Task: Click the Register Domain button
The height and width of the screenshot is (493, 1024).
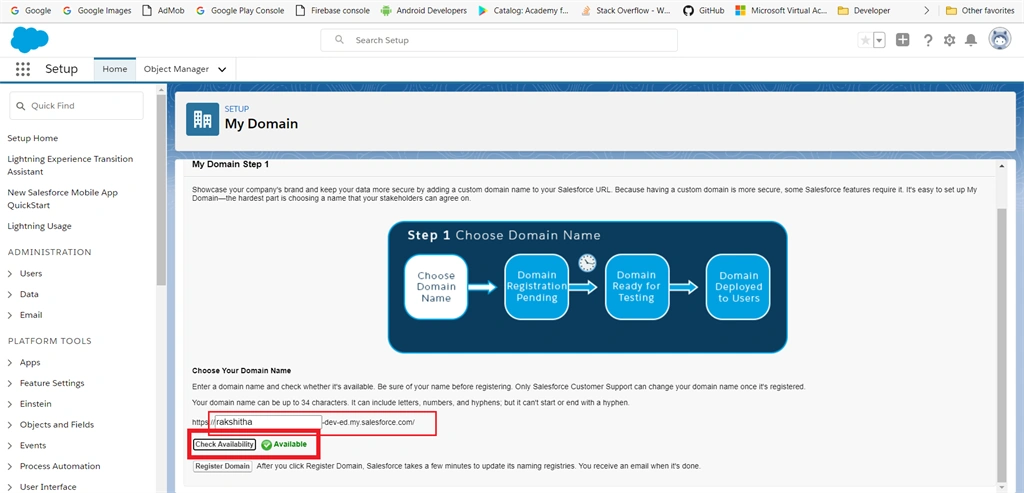Action: [x=223, y=466]
